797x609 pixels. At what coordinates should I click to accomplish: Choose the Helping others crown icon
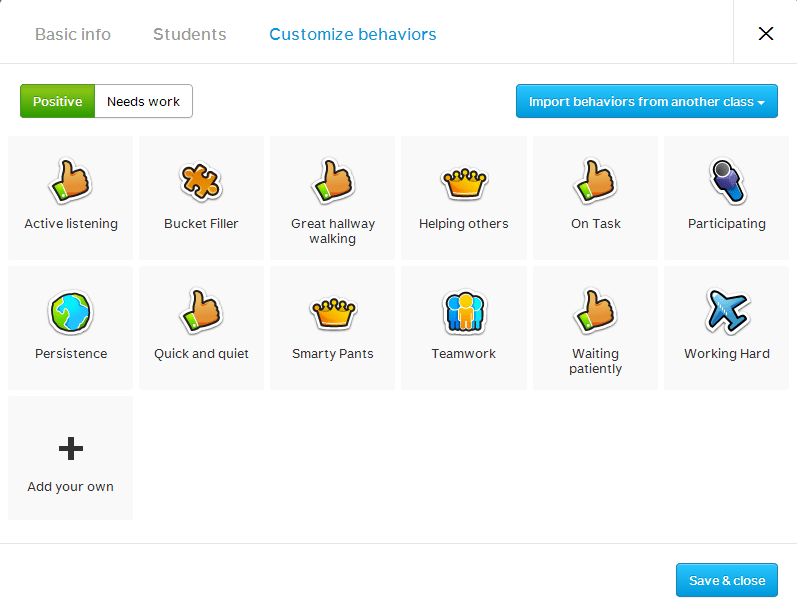click(464, 182)
